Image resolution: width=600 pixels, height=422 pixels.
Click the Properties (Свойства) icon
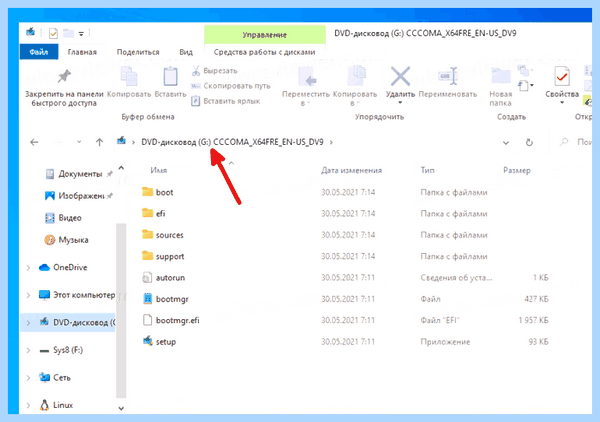tap(562, 76)
